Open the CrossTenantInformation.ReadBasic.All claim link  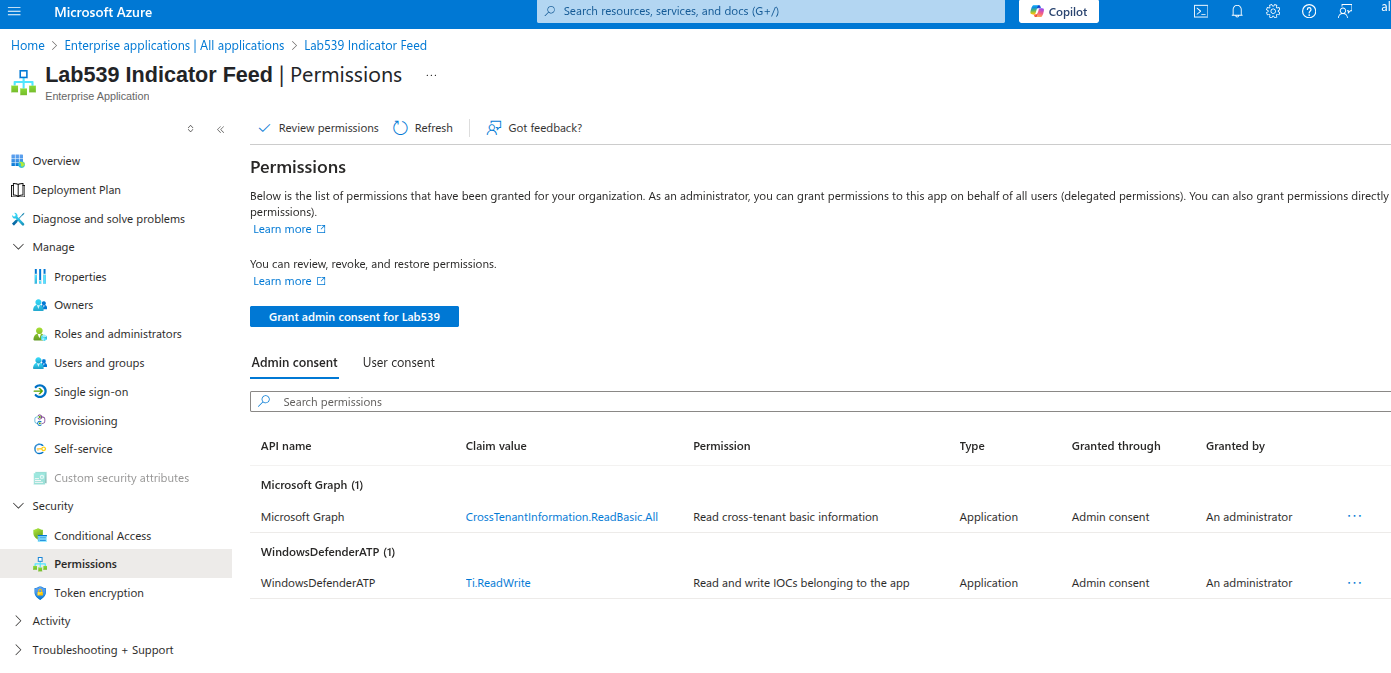pos(561,517)
